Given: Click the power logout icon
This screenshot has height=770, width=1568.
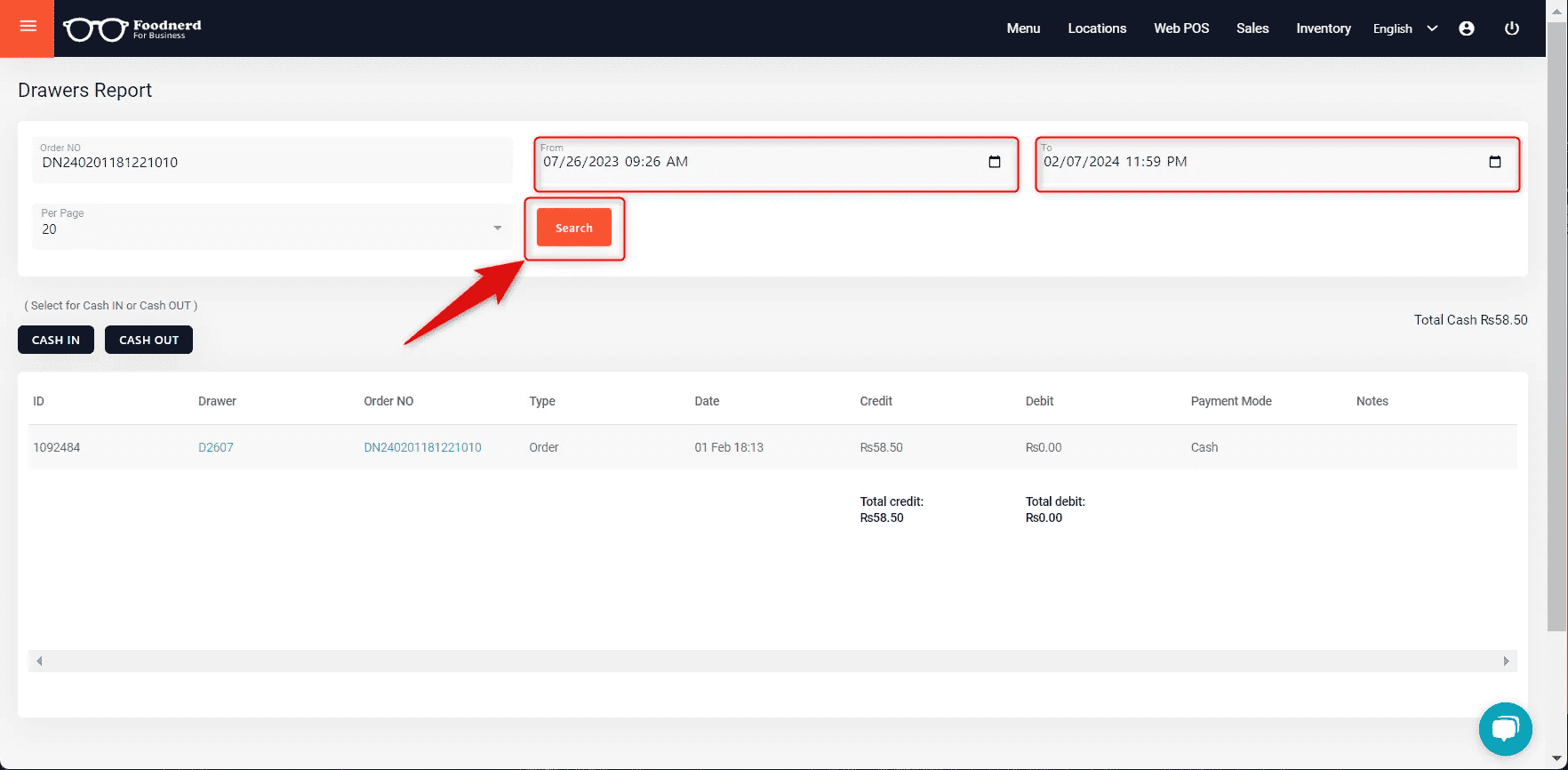Looking at the screenshot, I should point(1511,28).
